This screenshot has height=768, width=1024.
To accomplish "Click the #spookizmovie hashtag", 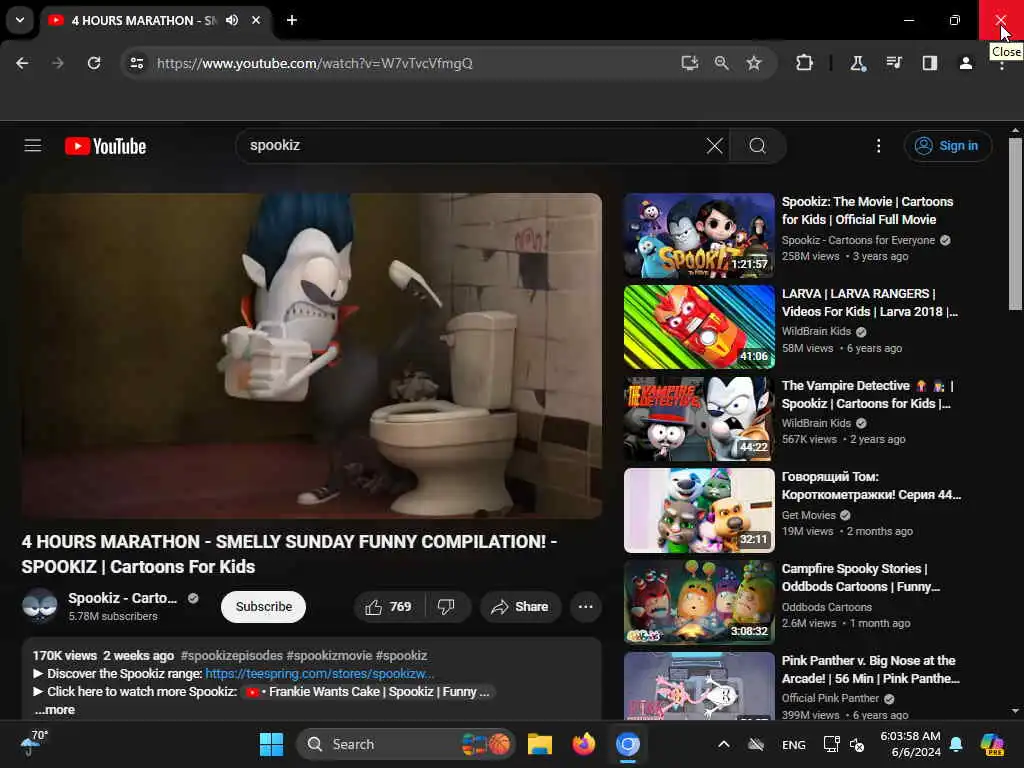I will [328, 655].
